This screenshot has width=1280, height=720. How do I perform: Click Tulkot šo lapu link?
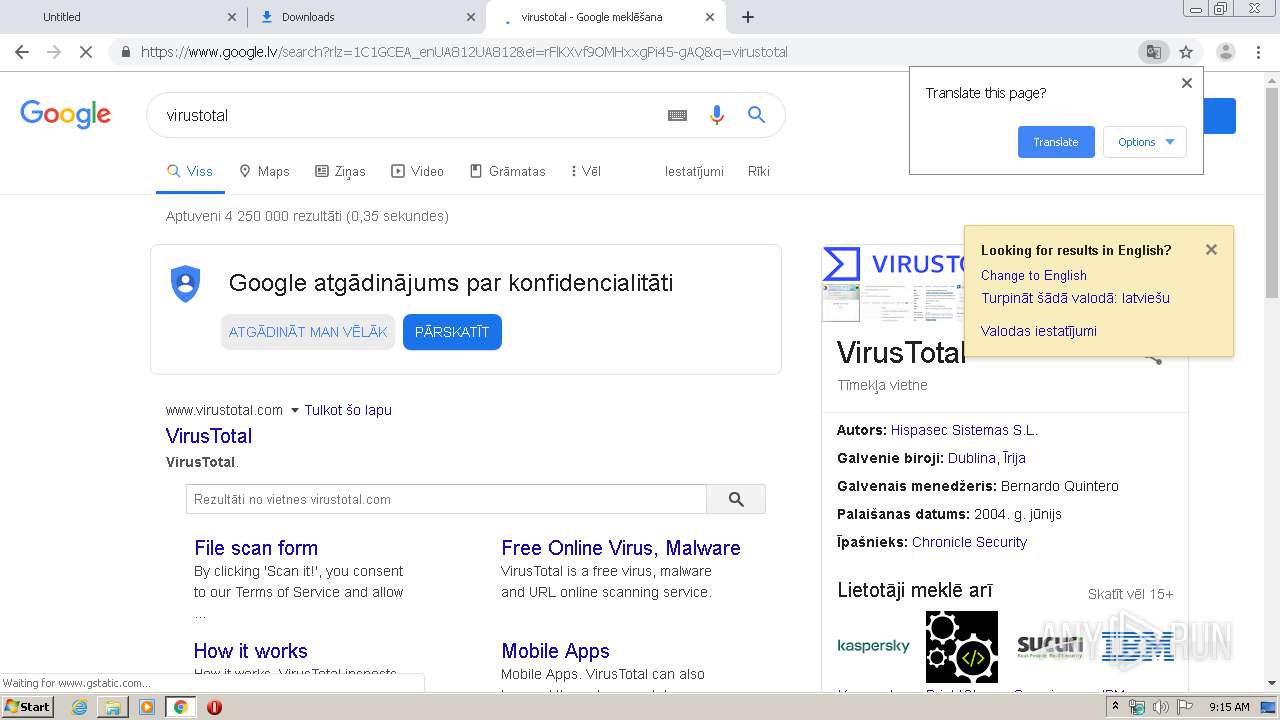[x=348, y=410]
